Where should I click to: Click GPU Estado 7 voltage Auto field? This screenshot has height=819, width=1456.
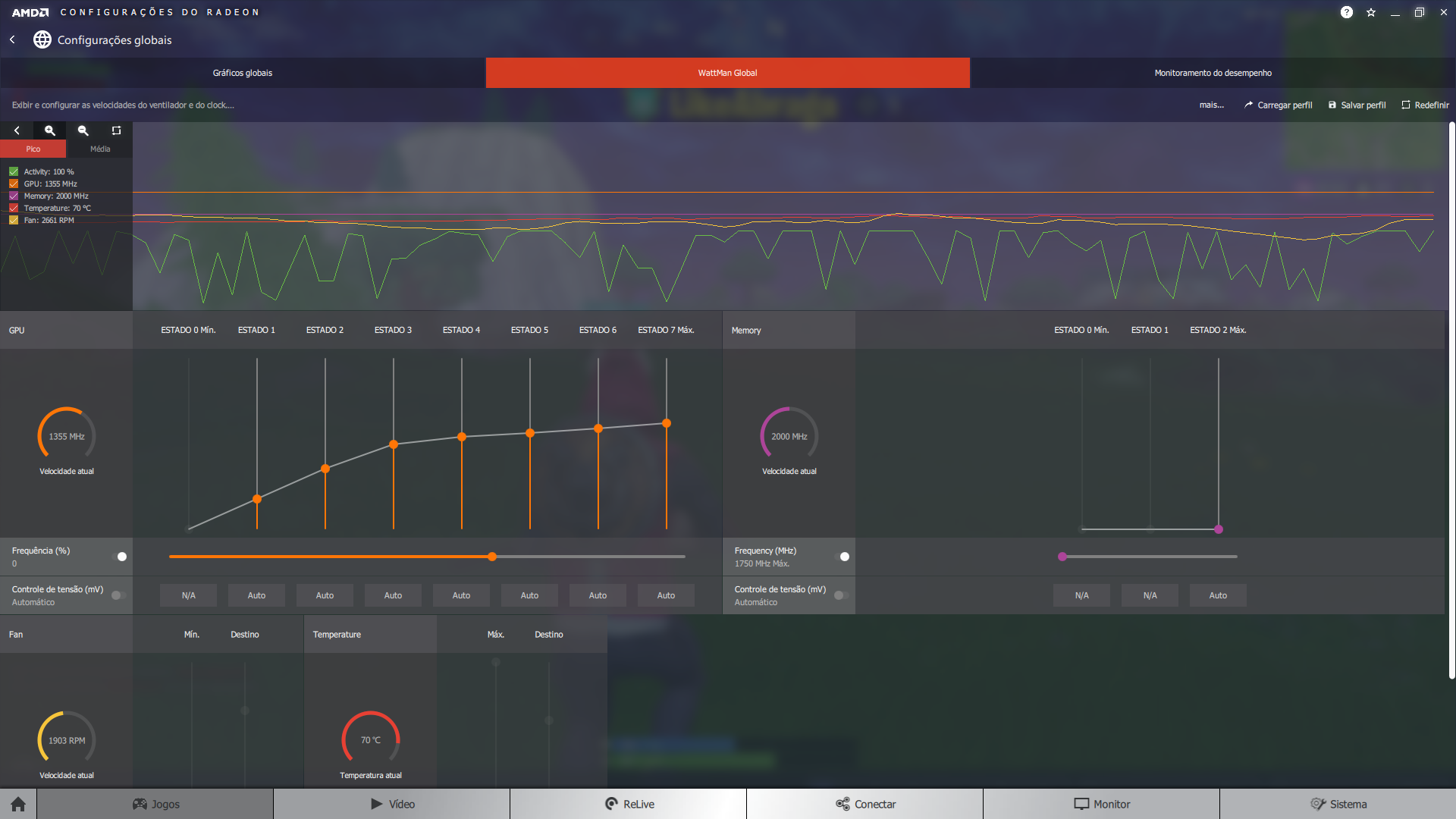point(667,595)
